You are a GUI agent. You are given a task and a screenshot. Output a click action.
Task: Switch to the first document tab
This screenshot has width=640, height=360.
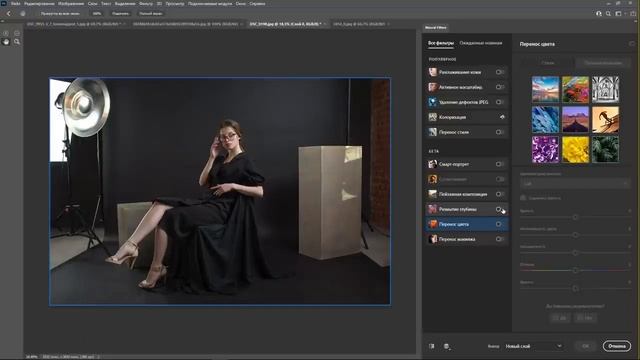[76, 24]
